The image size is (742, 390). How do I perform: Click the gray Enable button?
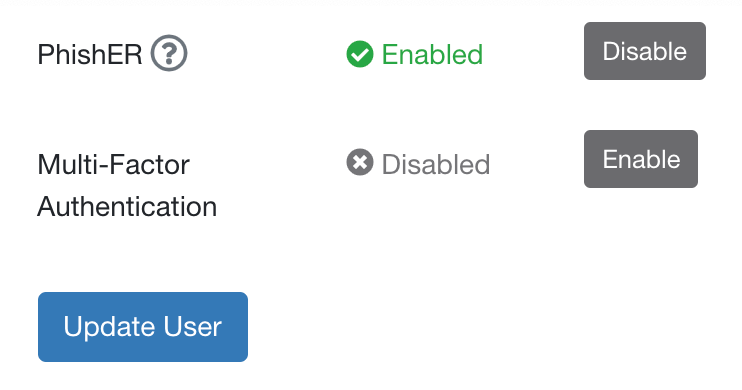pos(641,159)
